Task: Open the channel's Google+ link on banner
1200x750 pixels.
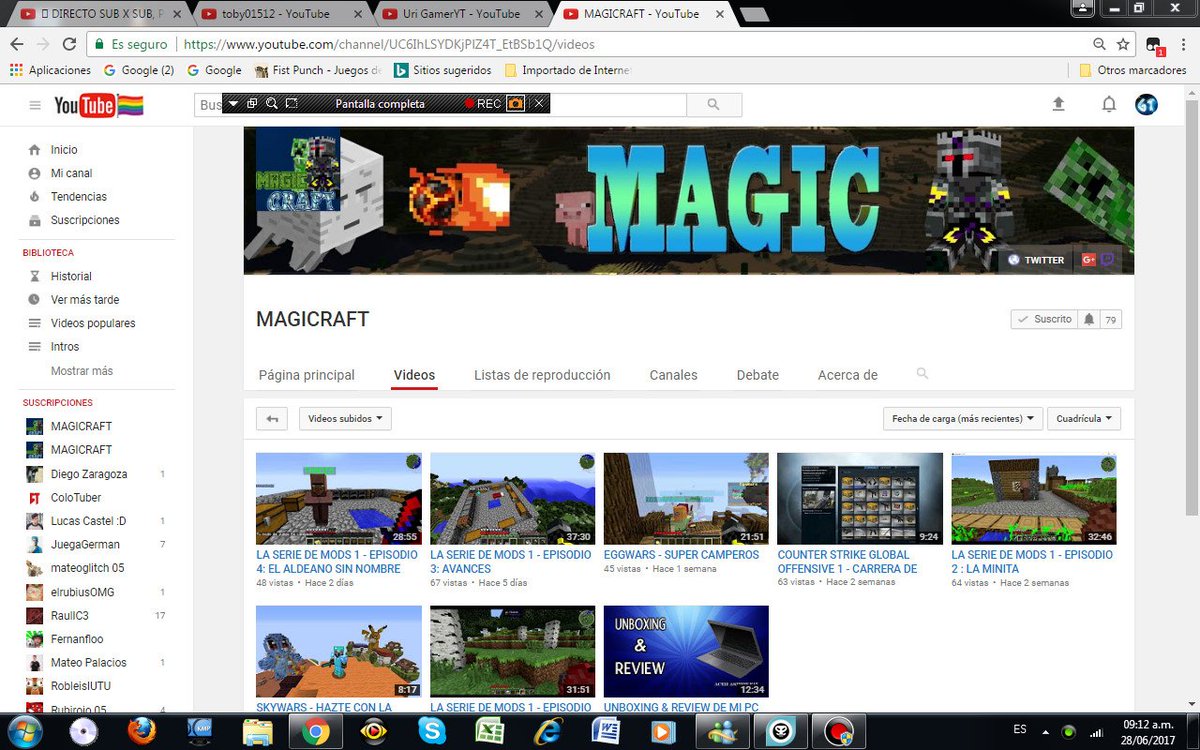Action: 1089,260
